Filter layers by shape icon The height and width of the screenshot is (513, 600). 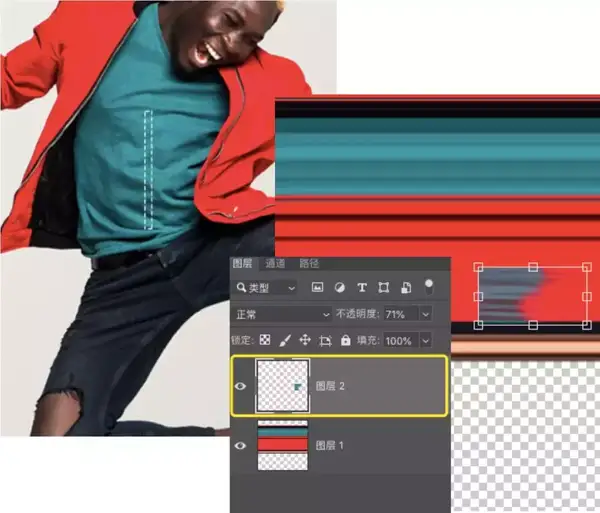coord(384,288)
